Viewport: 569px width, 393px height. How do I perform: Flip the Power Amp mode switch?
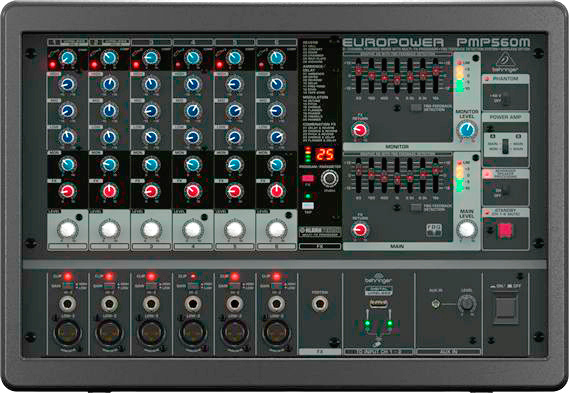coord(505,146)
